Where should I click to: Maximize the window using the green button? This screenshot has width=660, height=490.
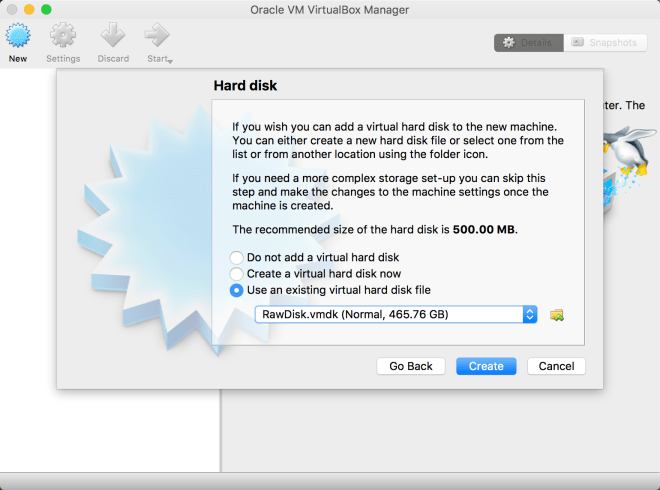[x=46, y=9]
